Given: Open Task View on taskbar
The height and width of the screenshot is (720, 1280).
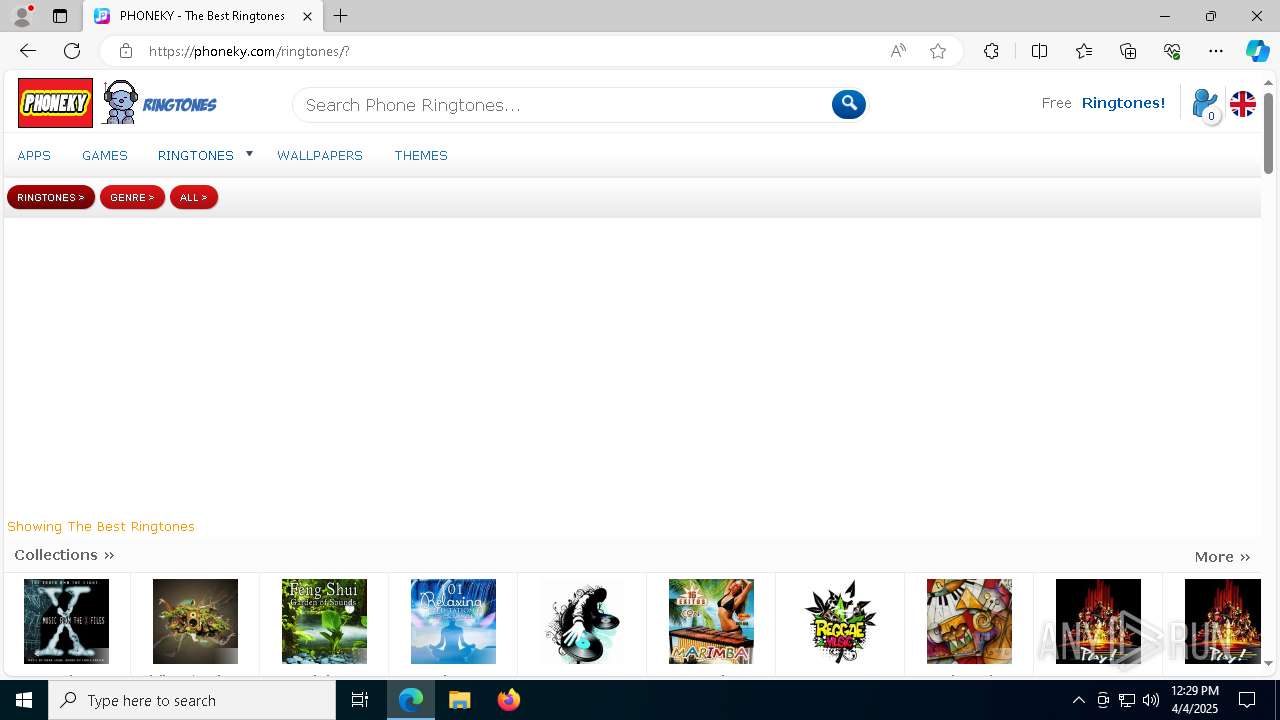Looking at the screenshot, I should pos(360,700).
